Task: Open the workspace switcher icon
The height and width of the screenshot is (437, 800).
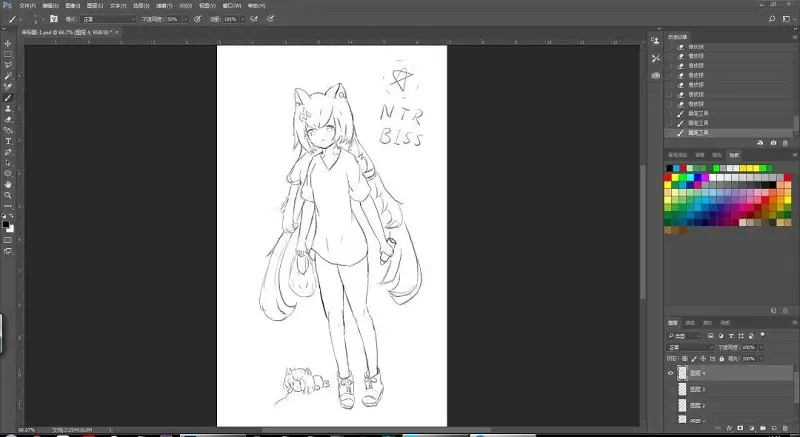Action: (x=786, y=19)
